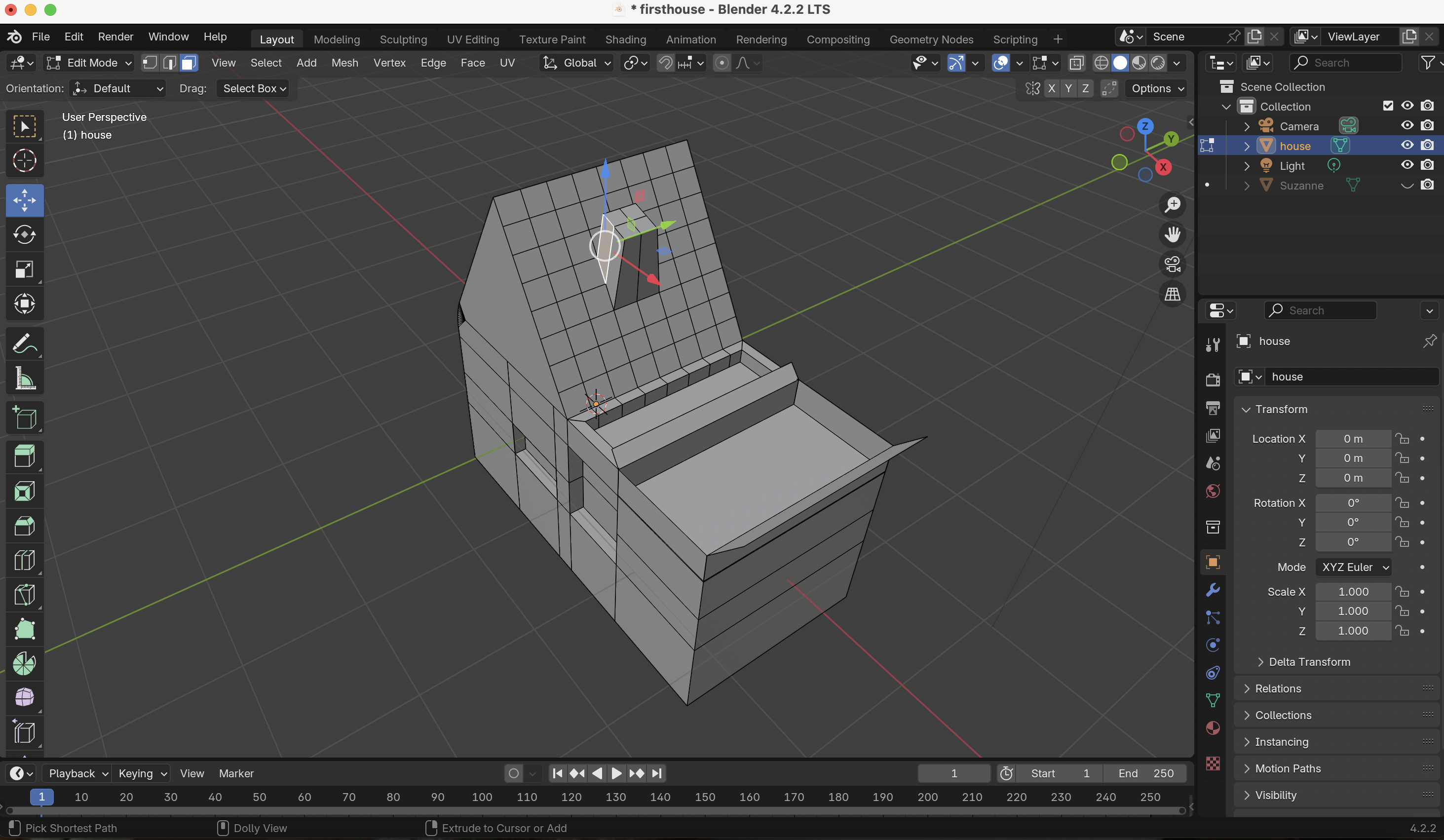
Task: Select the Rotate tool in the toolbar
Action: click(24, 234)
